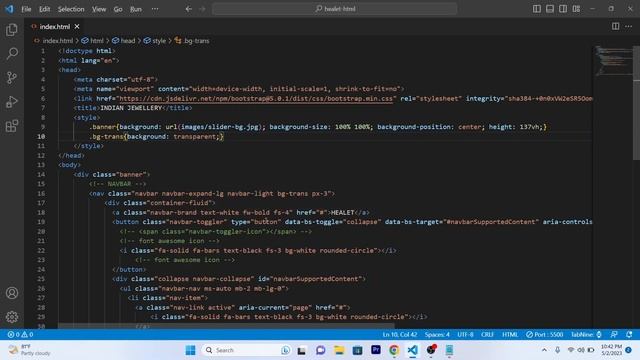Viewport: 640px width, 360px height.
Task: Open Accounts menu in activity bar
Action: (12, 293)
